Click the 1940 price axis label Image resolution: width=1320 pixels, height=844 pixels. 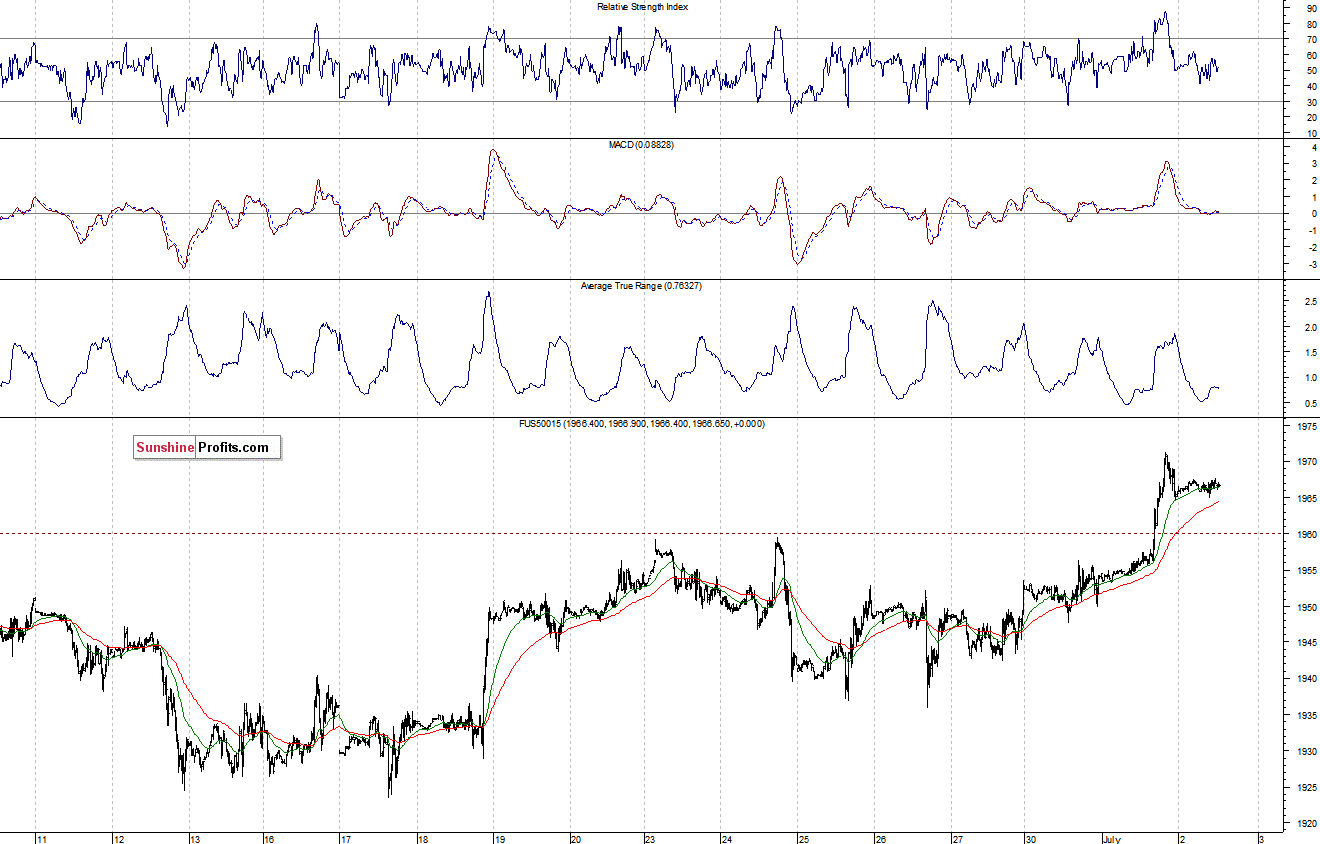point(1308,679)
